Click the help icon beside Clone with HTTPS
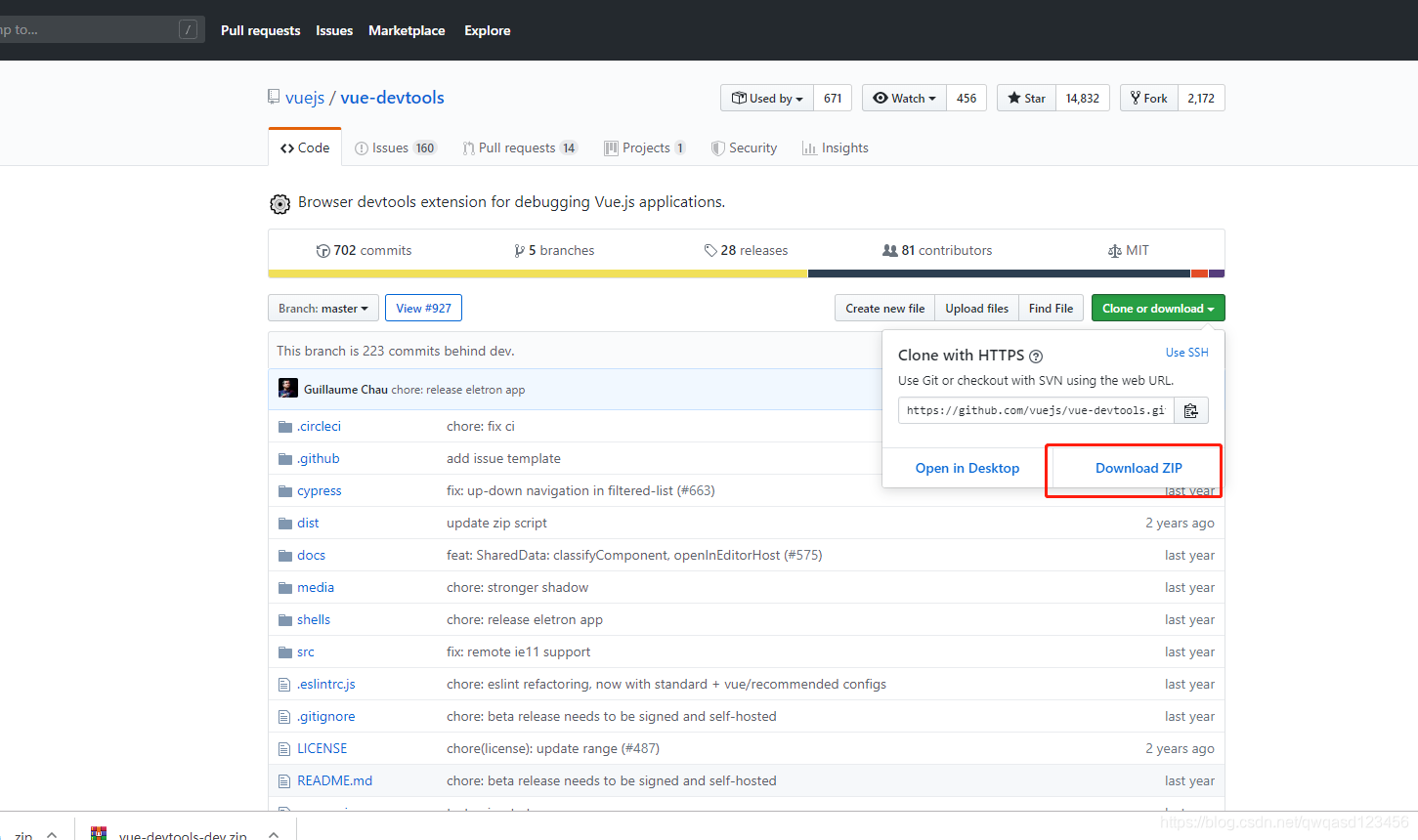Viewport: 1418px width, 840px height. click(1036, 357)
